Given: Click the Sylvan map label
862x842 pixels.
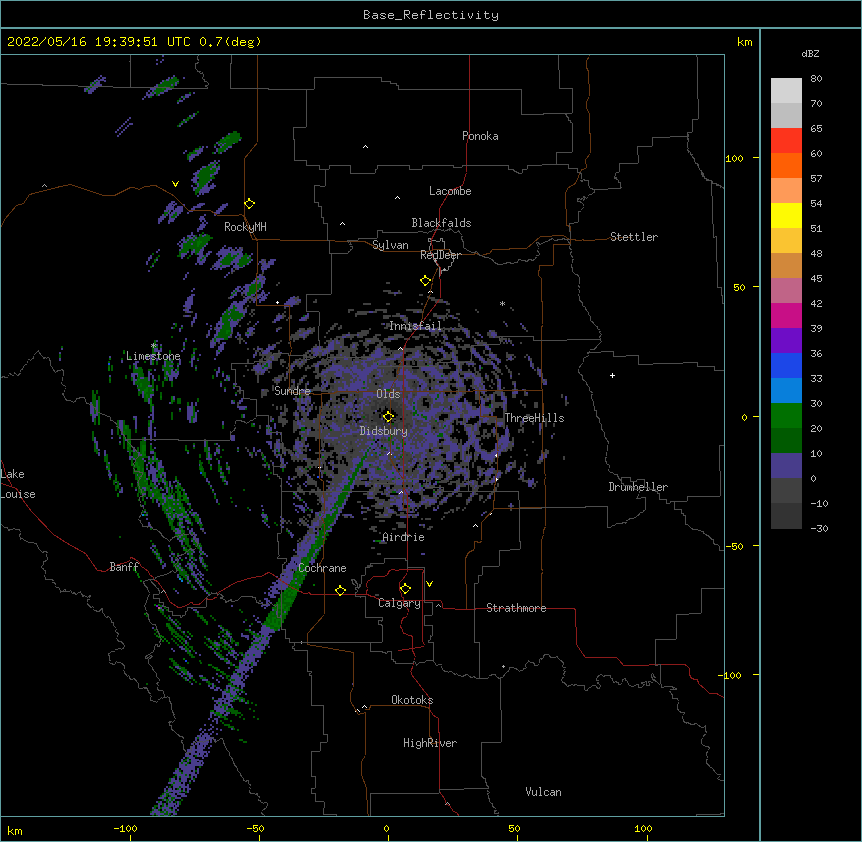Looking at the screenshot, I should tap(390, 245).
